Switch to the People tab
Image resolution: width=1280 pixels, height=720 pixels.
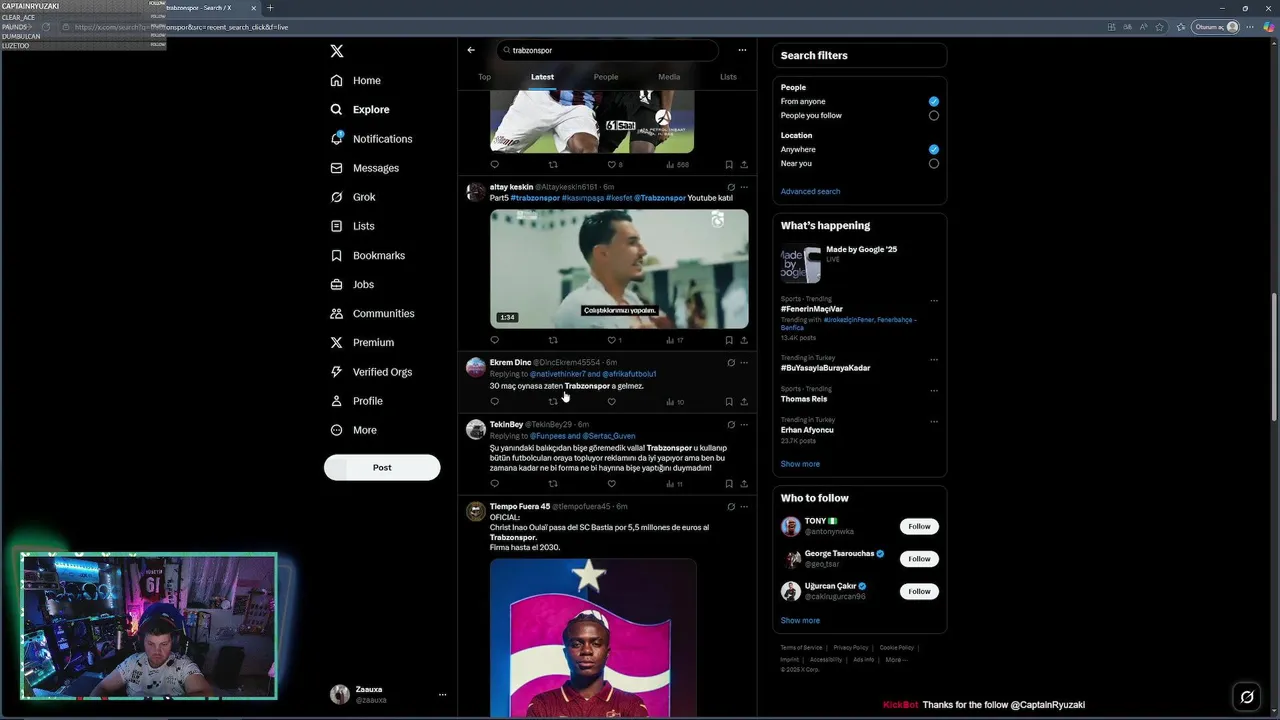(606, 77)
